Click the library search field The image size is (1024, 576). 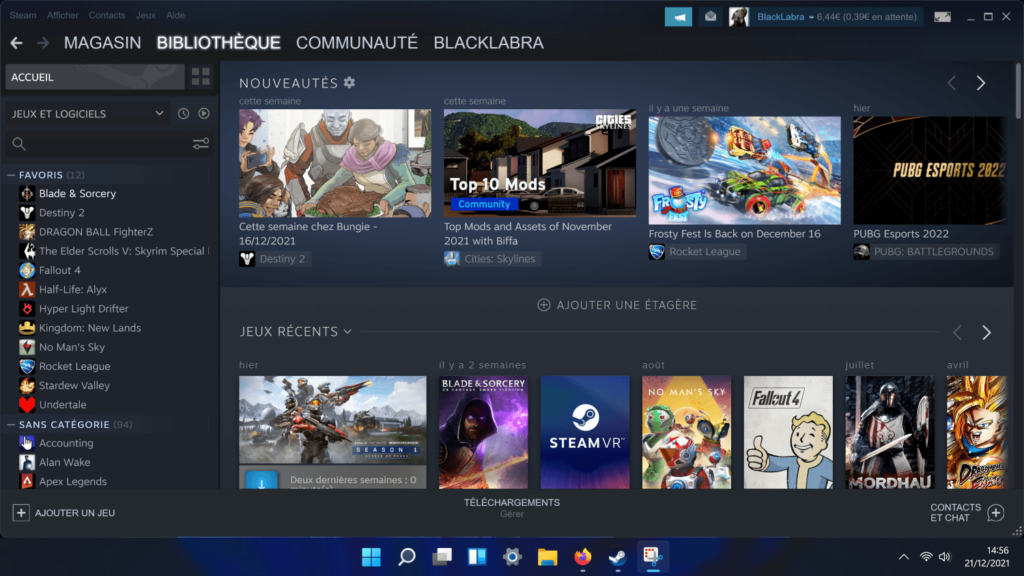109,144
